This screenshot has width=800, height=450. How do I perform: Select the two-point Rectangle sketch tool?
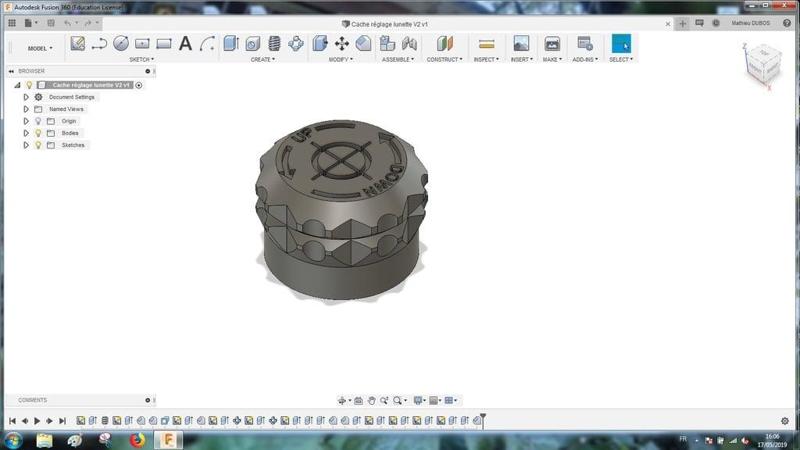[x=164, y=44]
